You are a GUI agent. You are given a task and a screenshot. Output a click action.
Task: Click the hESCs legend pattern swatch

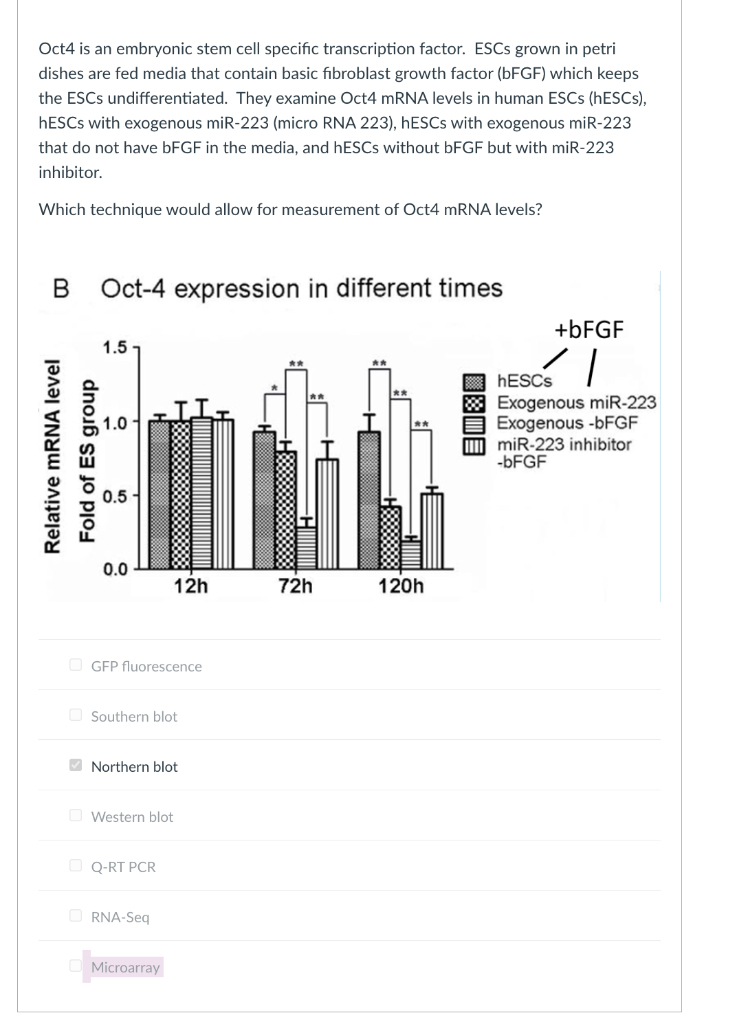pos(475,381)
